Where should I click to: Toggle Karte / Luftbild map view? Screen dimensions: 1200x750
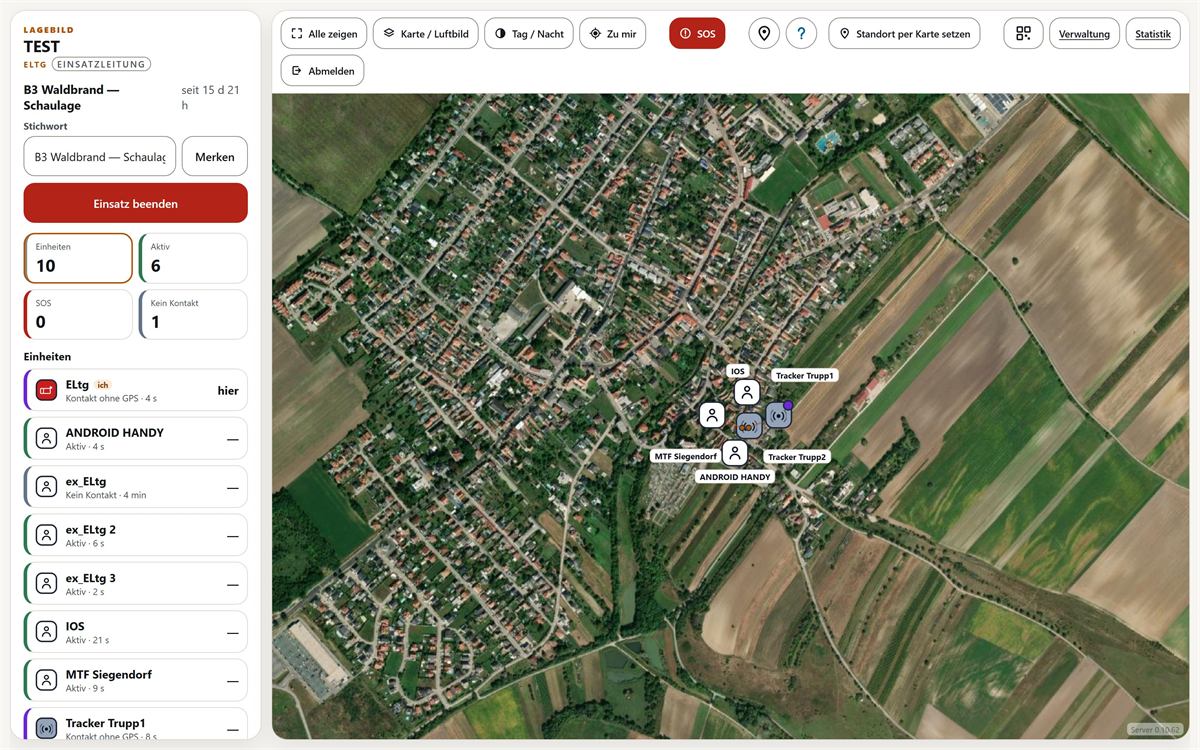pyautogui.click(x=426, y=33)
